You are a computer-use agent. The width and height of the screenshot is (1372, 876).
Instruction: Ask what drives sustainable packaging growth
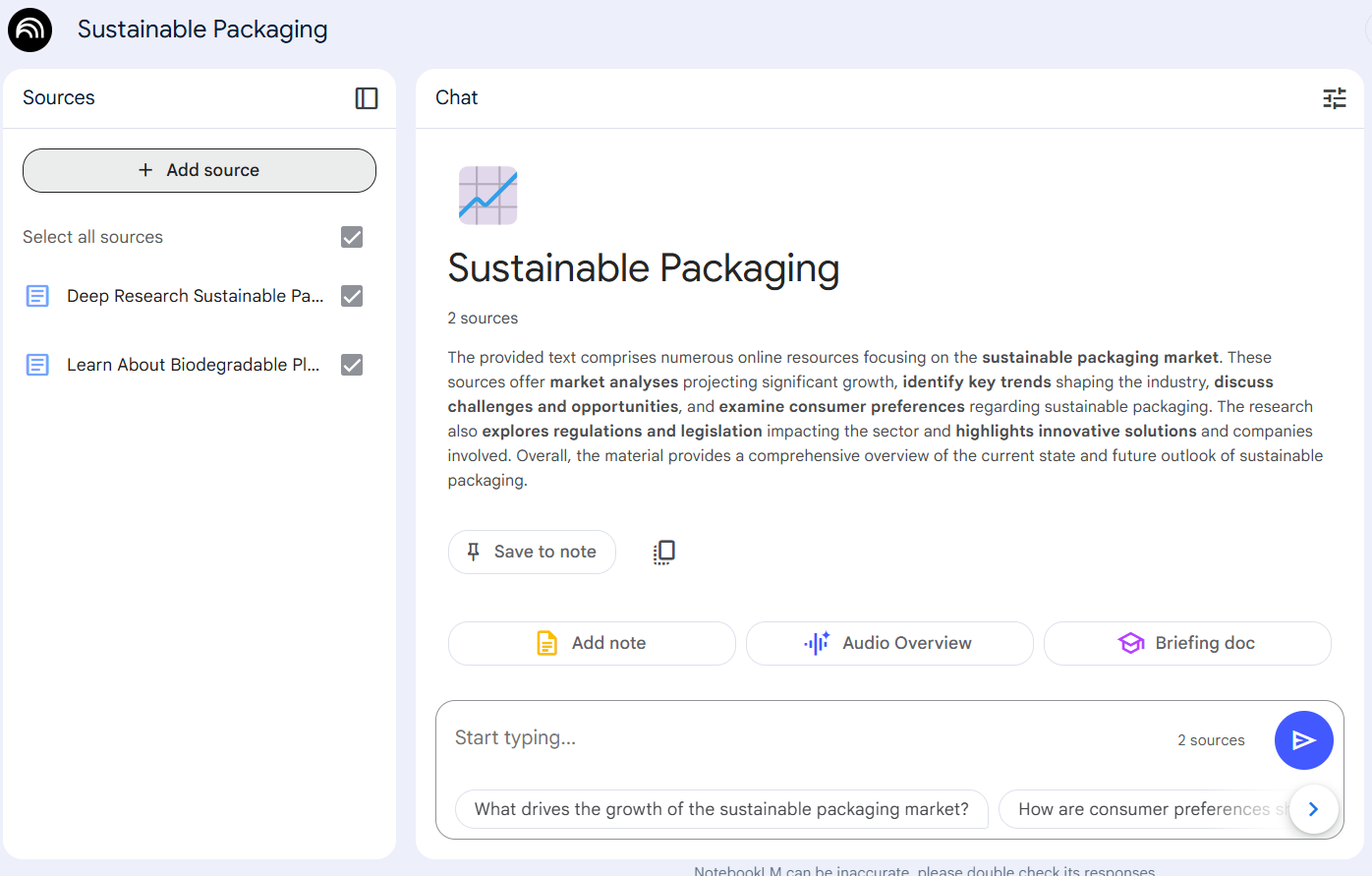(x=721, y=809)
